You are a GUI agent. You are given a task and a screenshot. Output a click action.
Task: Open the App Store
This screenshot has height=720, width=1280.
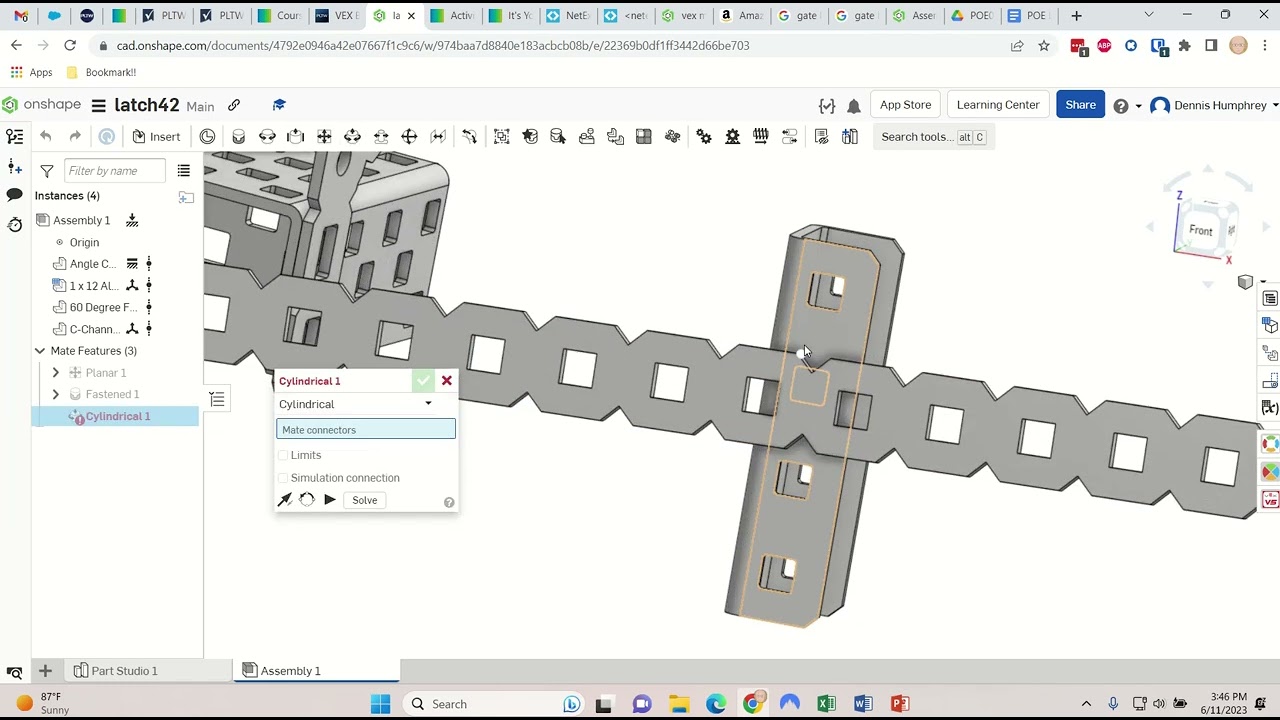coord(905,105)
